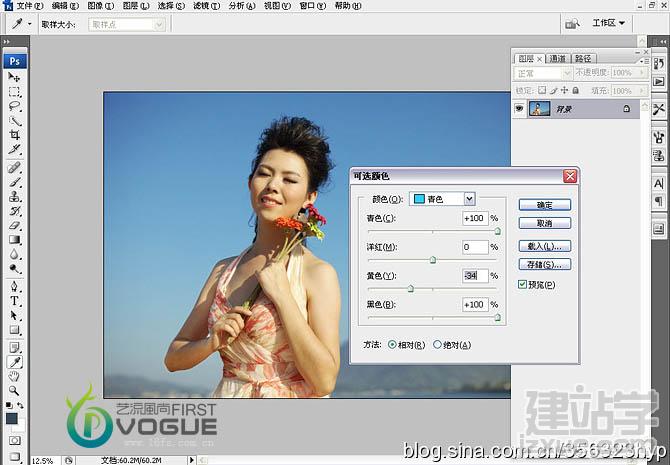Screen dimensions: 670x465
Task: Select the Blur tool
Action: pos(14,254)
